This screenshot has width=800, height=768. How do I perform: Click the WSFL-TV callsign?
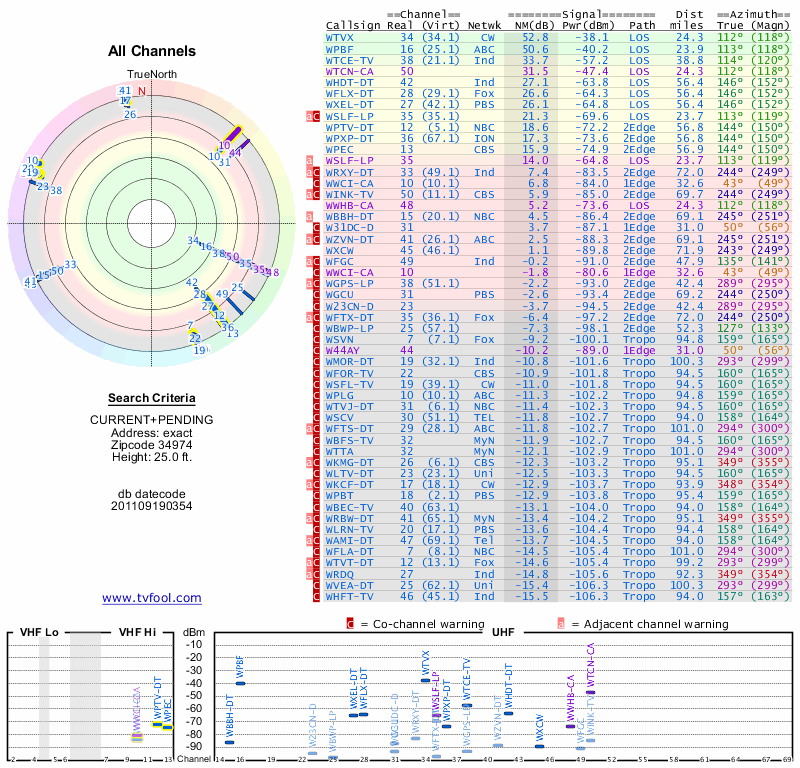tap(349, 384)
